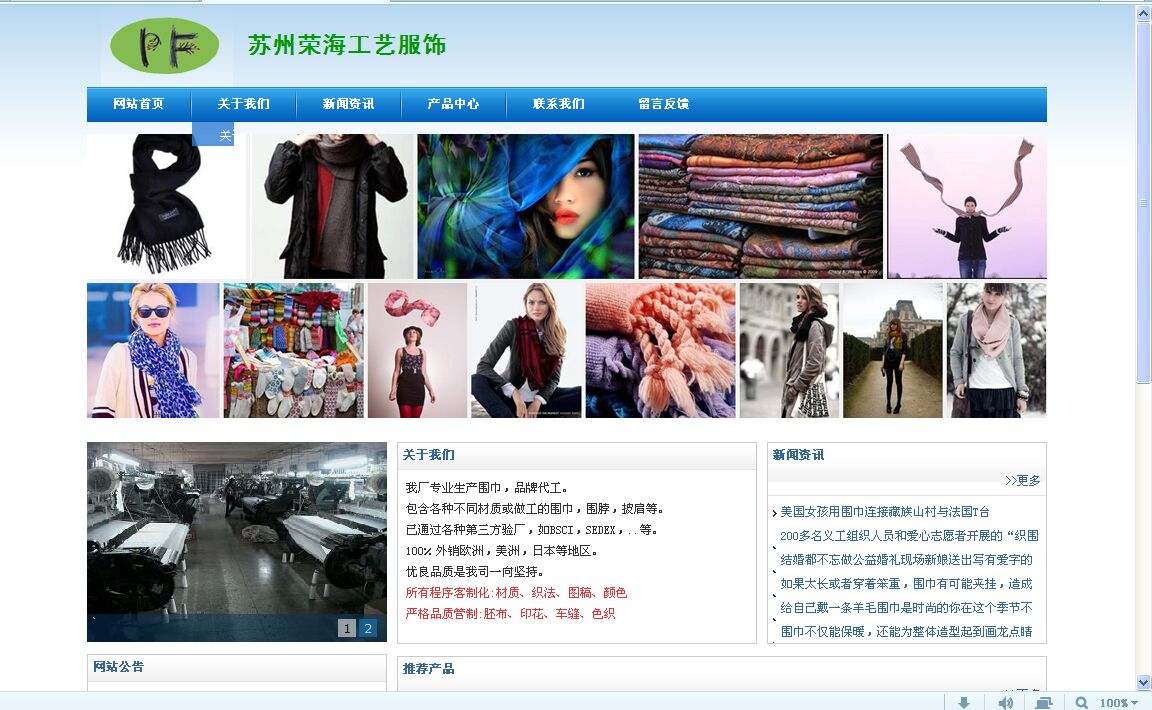Click black fringed scarf banner image

(x=166, y=207)
